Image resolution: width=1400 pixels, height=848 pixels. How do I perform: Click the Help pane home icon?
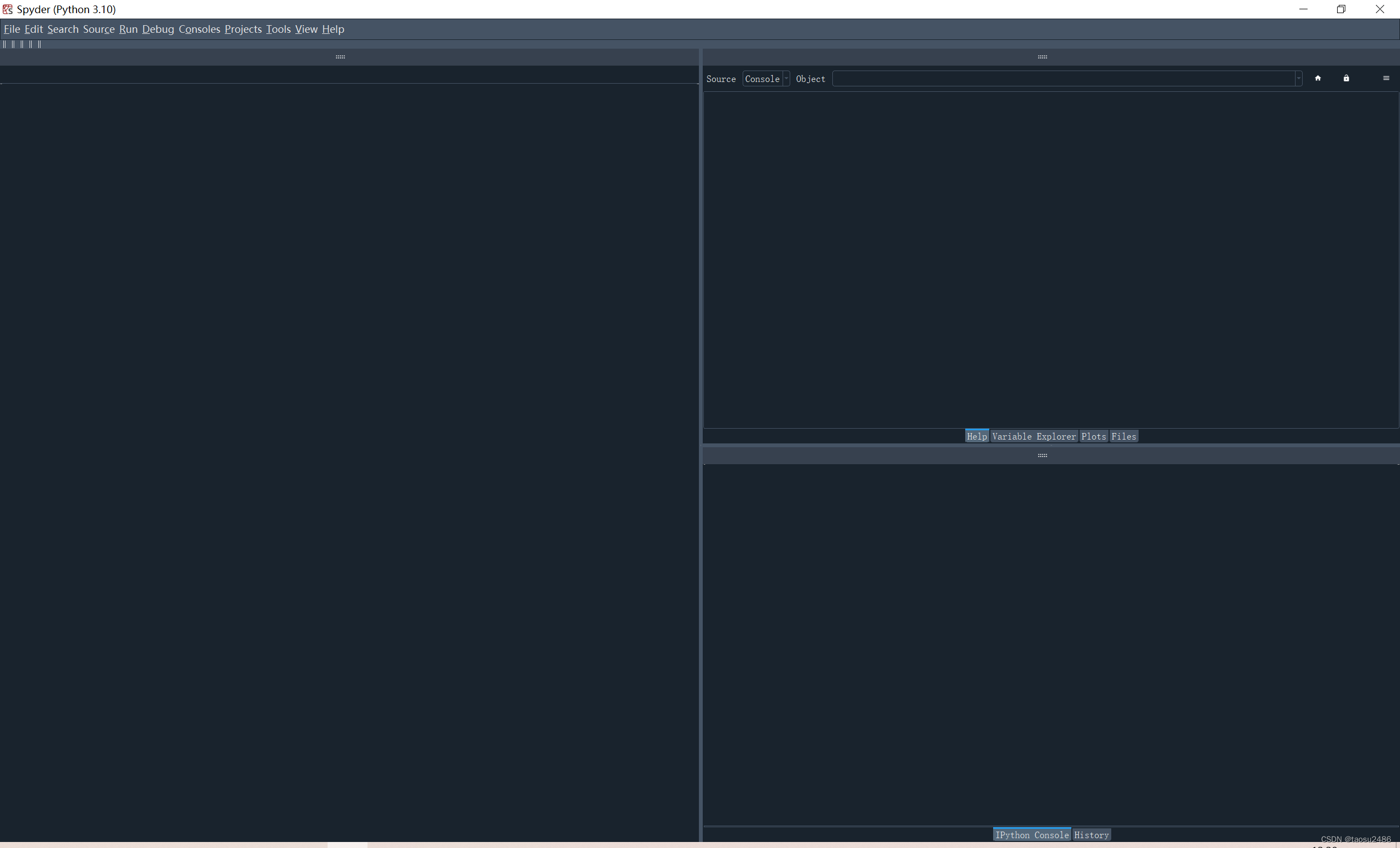(1317, 78)
